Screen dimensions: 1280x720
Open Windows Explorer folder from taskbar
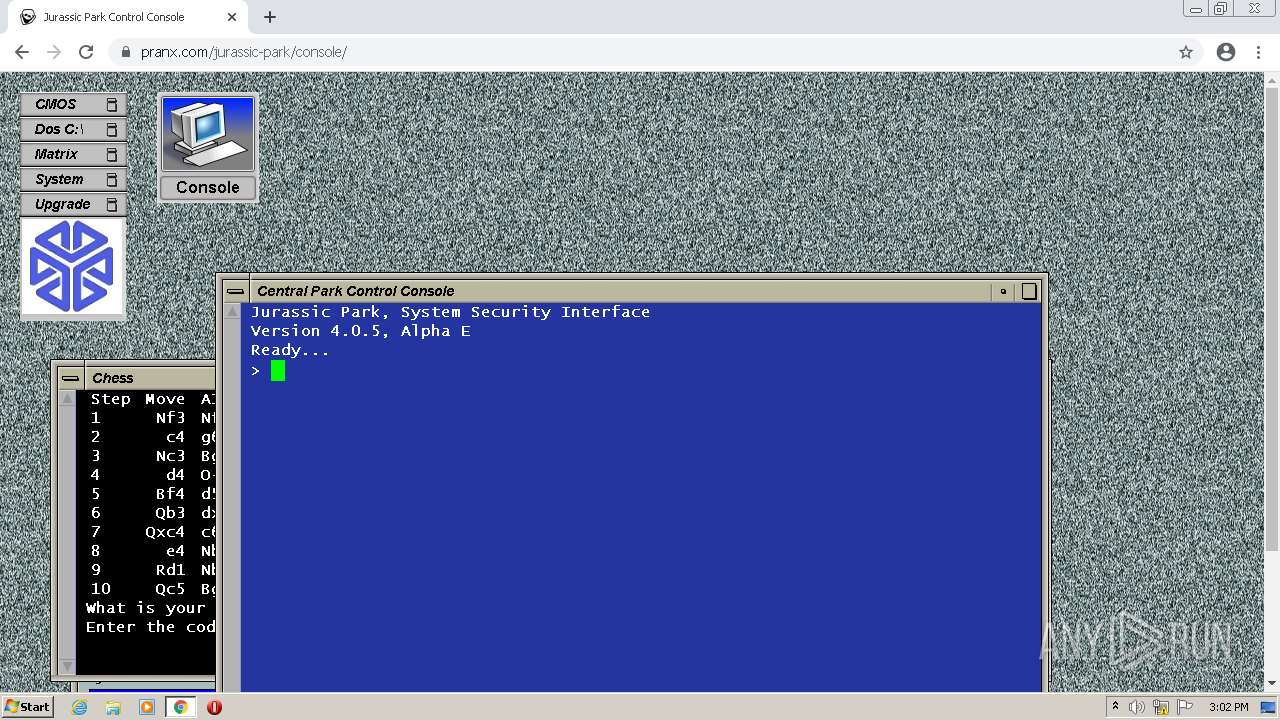[x=113, y=707]
